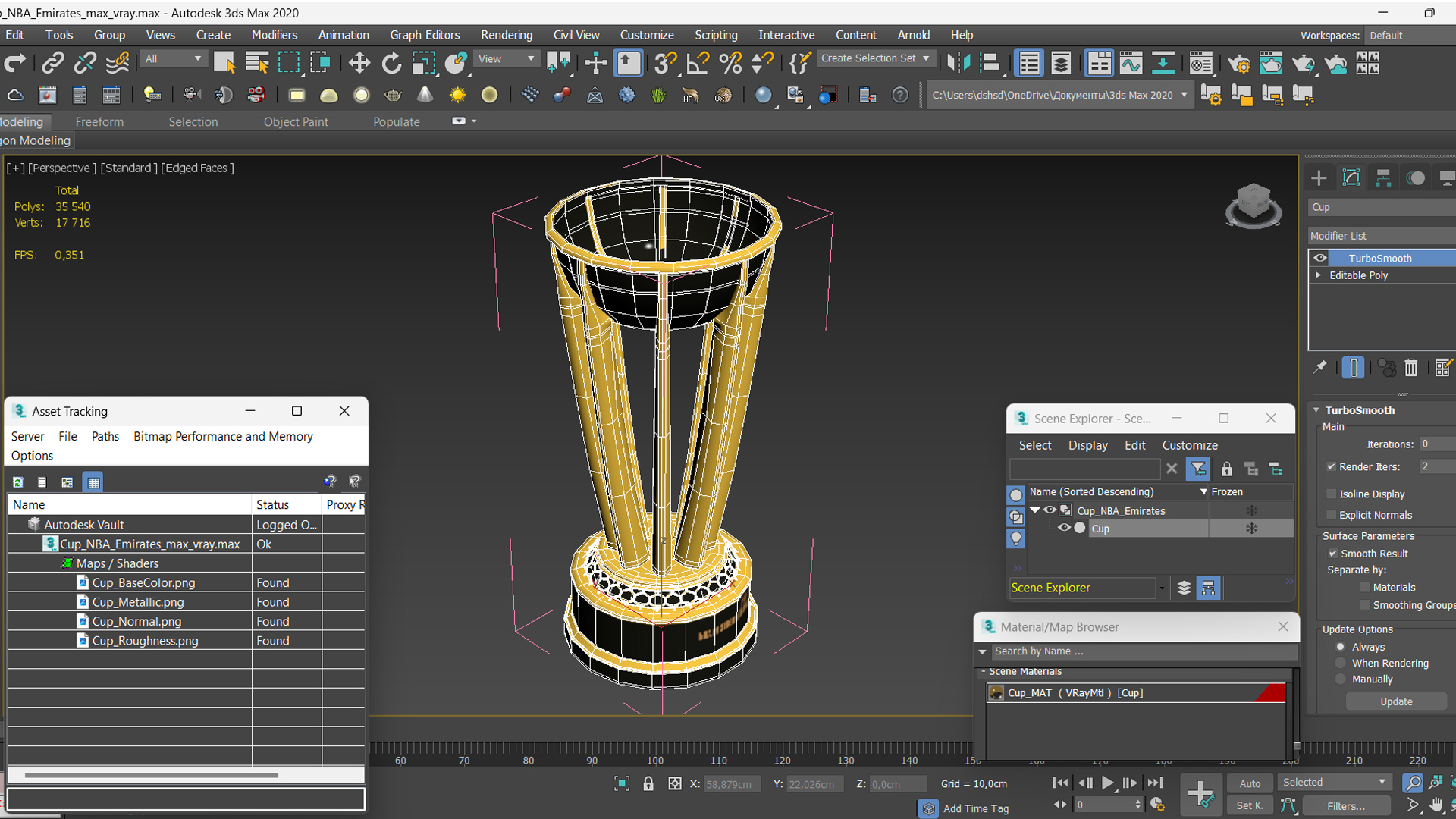The image size is (1456, 819).
Task: Open View reference coordinate dropdown
Action: (x=506, y=59)
